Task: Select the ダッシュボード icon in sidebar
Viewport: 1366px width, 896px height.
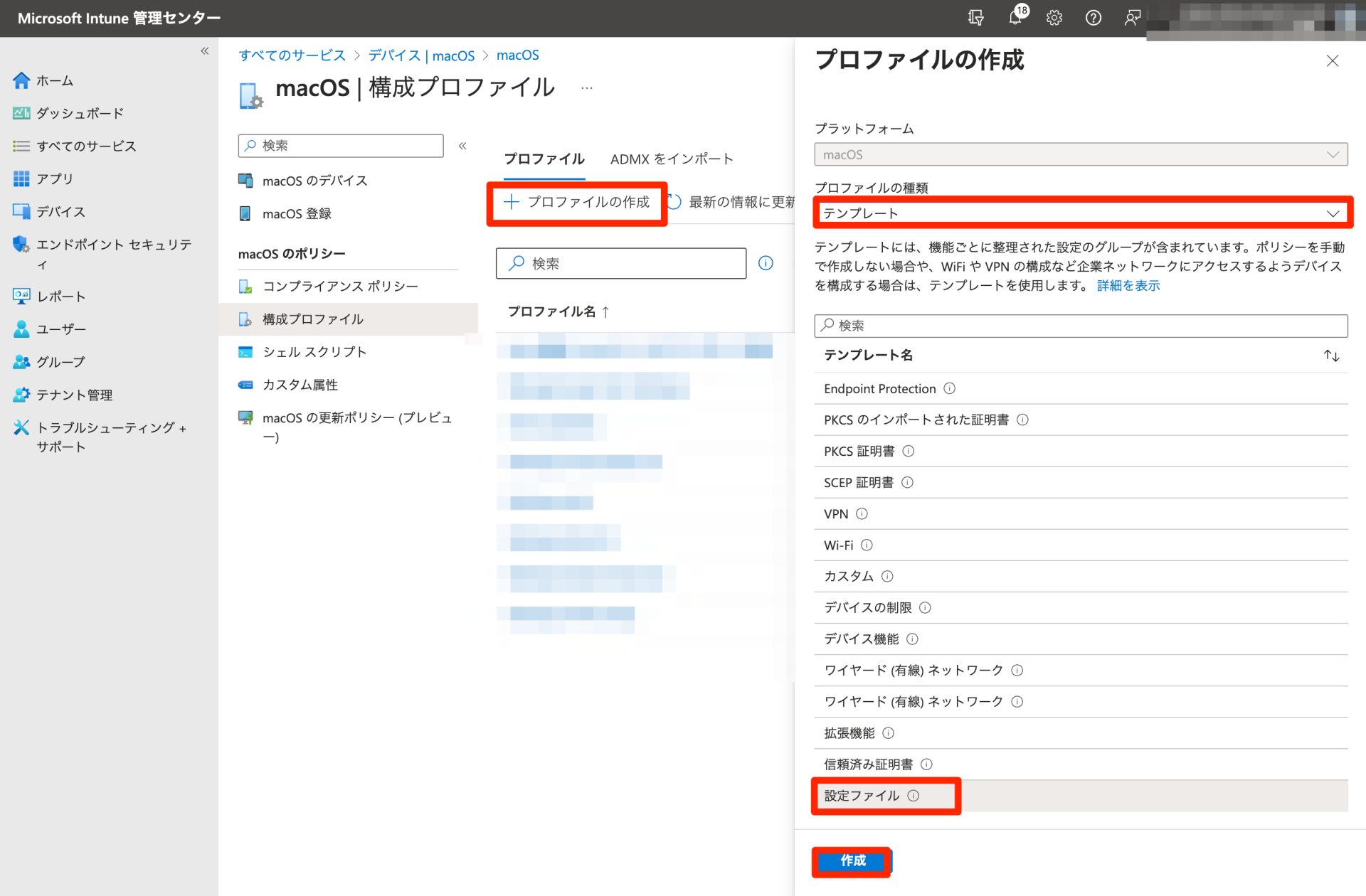Action: click(x=22, y=112)
